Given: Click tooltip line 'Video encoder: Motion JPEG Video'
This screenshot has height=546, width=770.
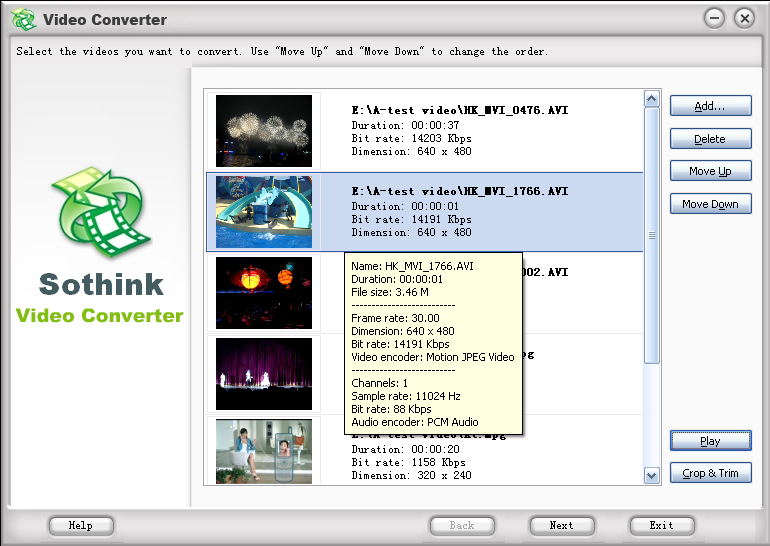Looking at the screenshot, I should point(433,357).
